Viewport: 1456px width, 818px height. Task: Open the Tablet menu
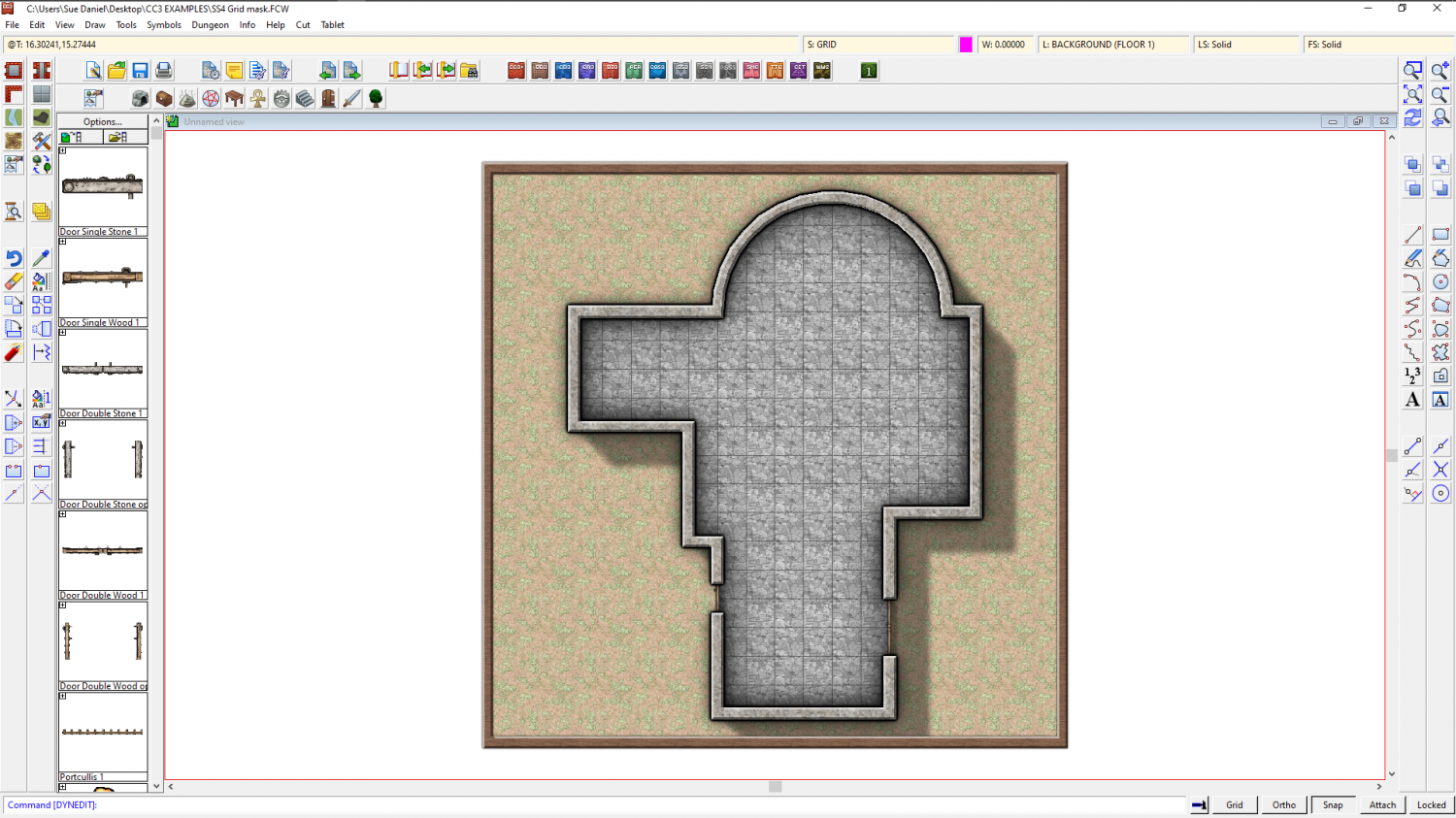tap(333, 25)
